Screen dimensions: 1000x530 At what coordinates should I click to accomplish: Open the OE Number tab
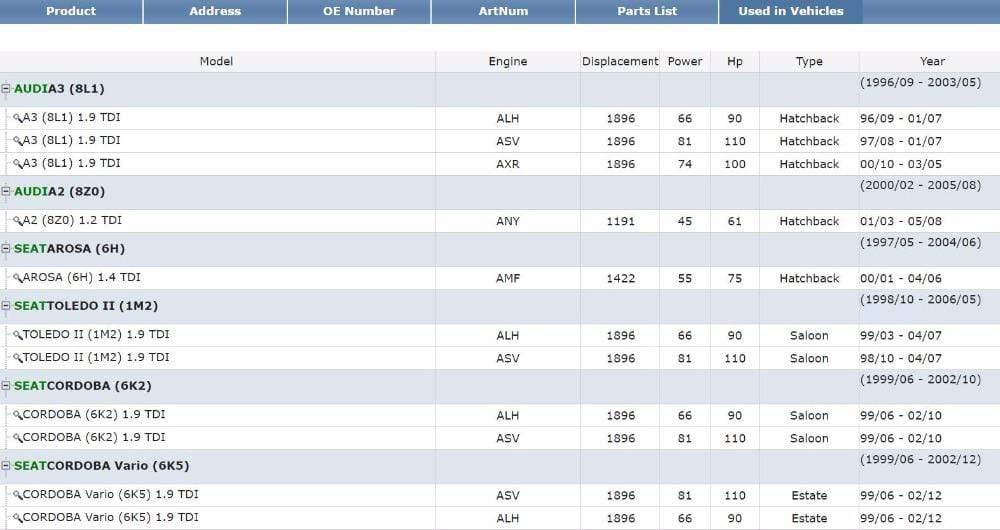[359, 12]
